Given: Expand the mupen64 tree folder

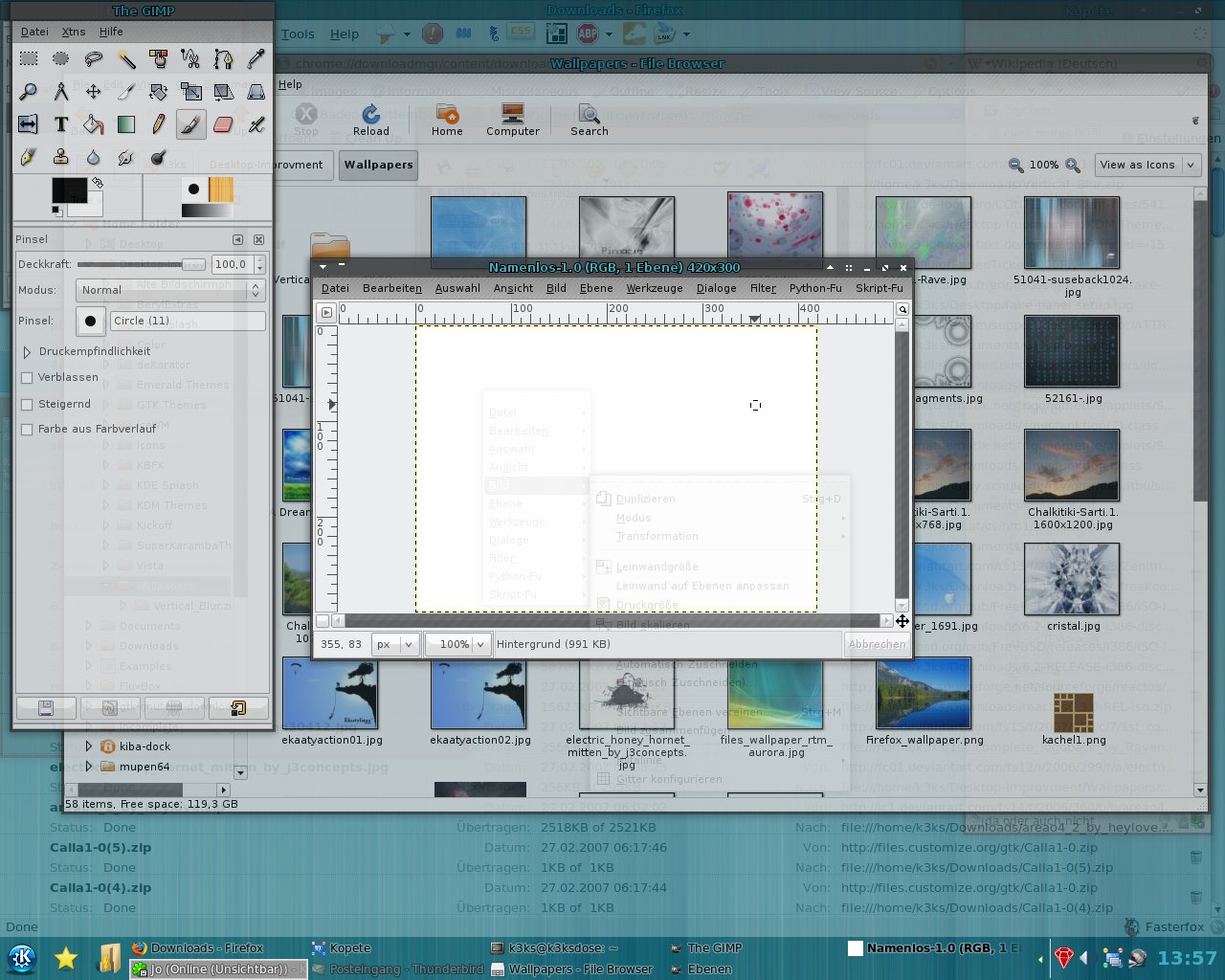Looking at the screenshot, I should 89,767.
